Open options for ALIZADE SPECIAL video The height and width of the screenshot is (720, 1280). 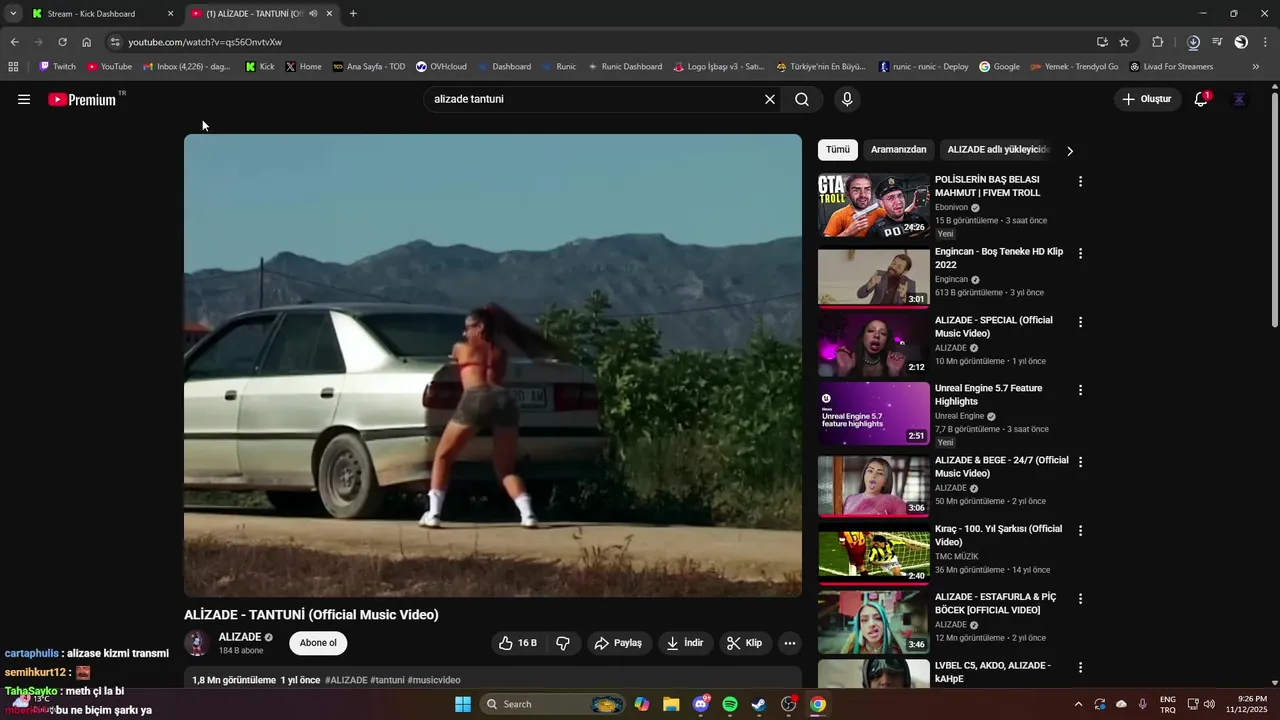(1080, 322)
